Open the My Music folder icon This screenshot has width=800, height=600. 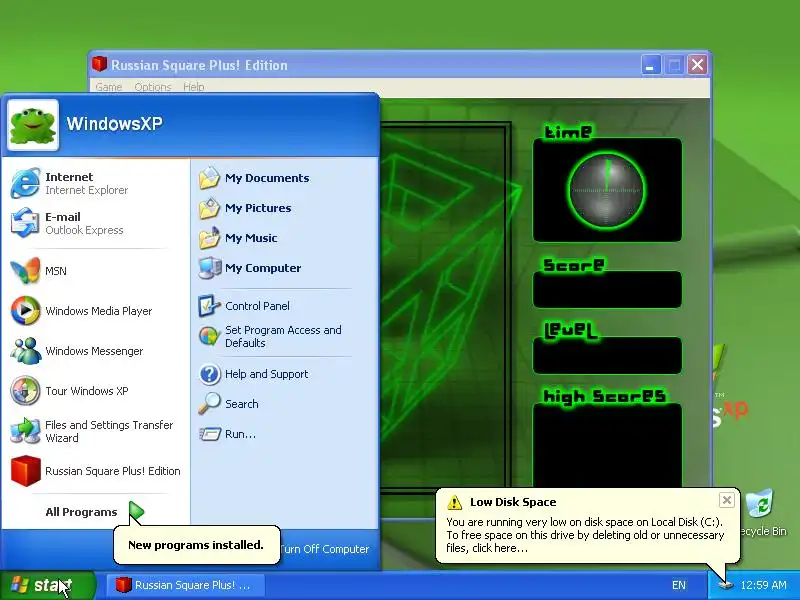[x=209, y=238]
